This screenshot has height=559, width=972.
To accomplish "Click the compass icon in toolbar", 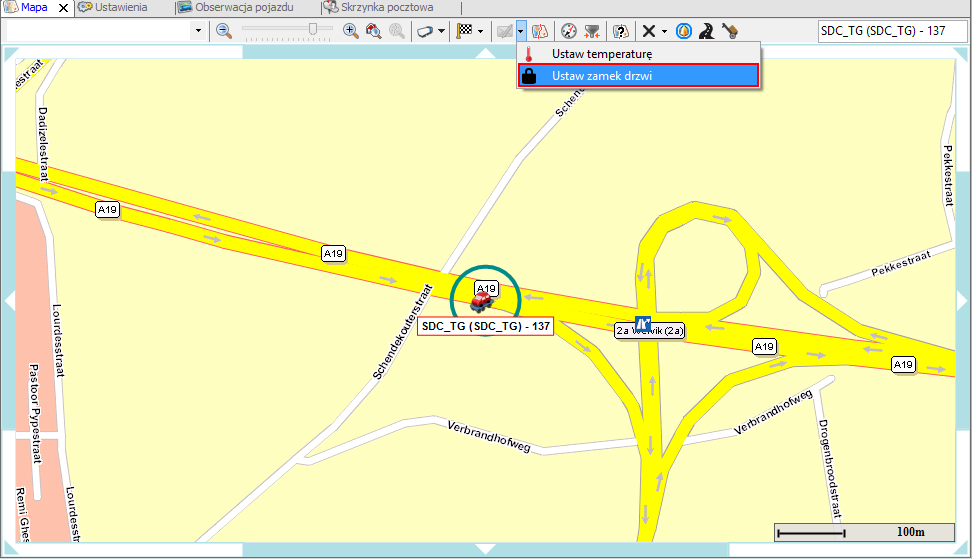I will (569, 31).
